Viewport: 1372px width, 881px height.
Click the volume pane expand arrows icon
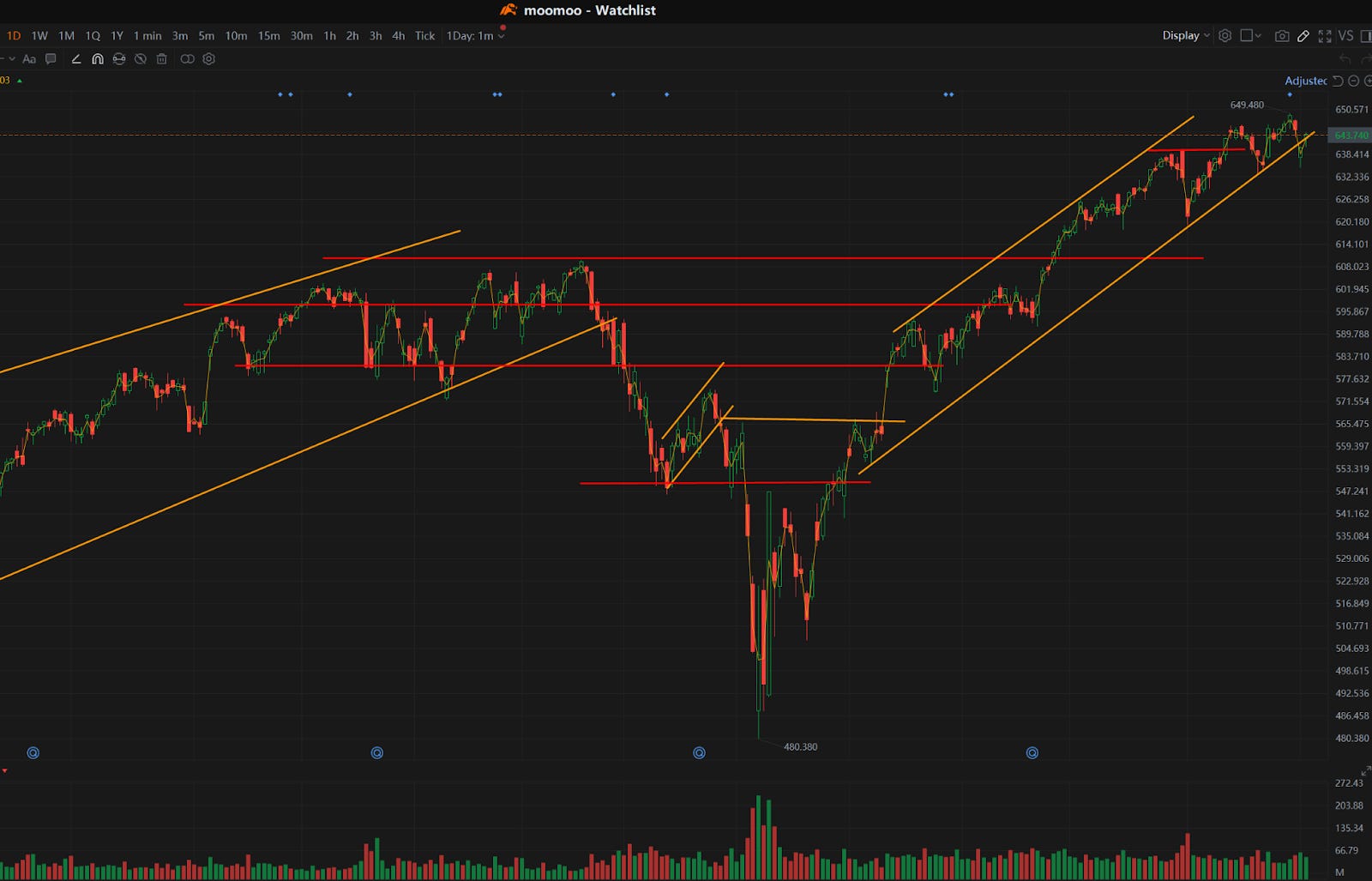point(1366,772)
